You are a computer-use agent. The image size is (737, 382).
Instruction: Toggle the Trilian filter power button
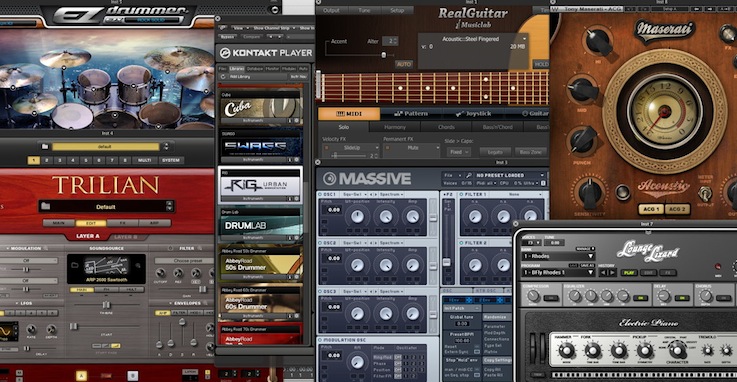click(170, 248)
